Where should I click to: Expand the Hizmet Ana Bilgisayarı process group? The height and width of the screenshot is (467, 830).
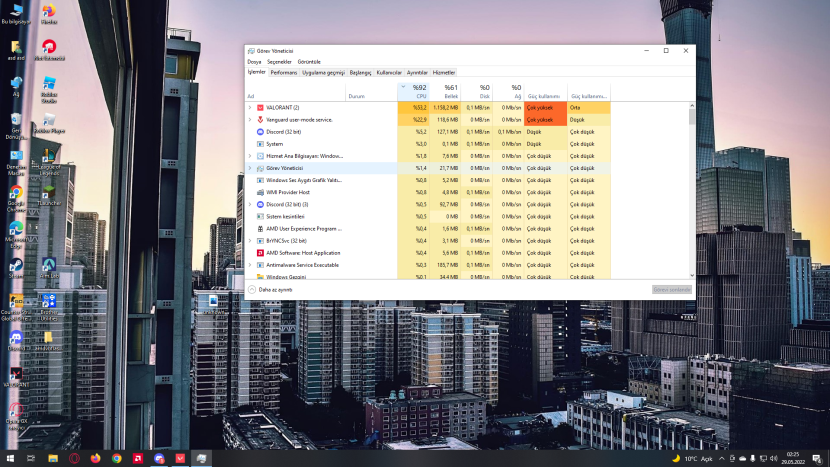pos(250,156)
